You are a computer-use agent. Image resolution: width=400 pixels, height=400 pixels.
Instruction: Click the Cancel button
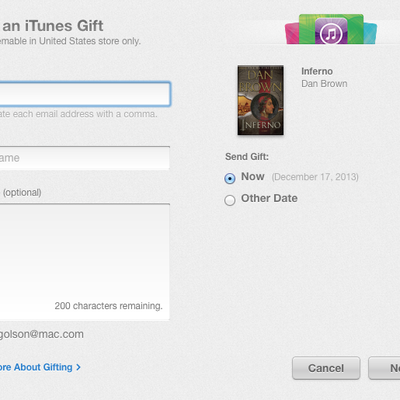point(326,368)
